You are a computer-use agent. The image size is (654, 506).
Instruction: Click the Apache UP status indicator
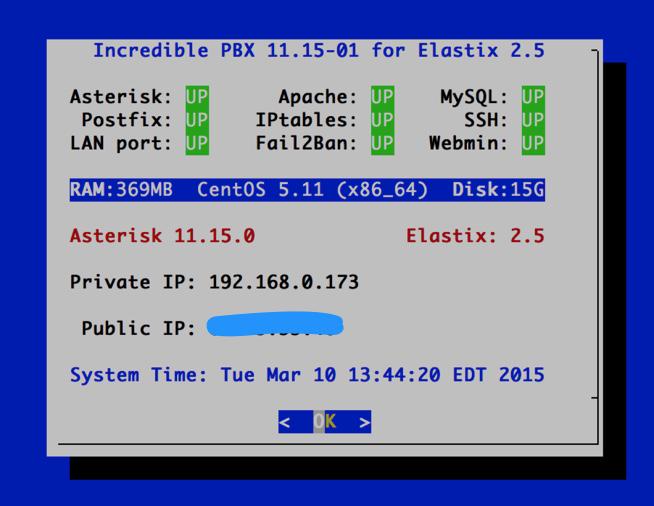pyautogui.click(x=382, y=97)
